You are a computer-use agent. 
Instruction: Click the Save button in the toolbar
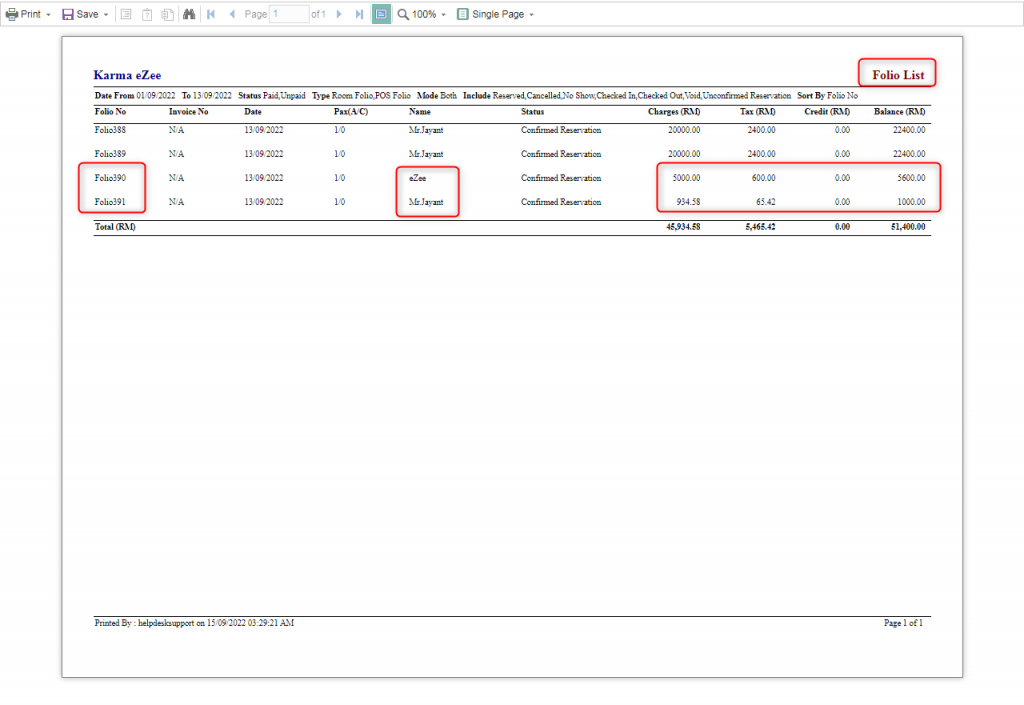(x=80, y=14)
